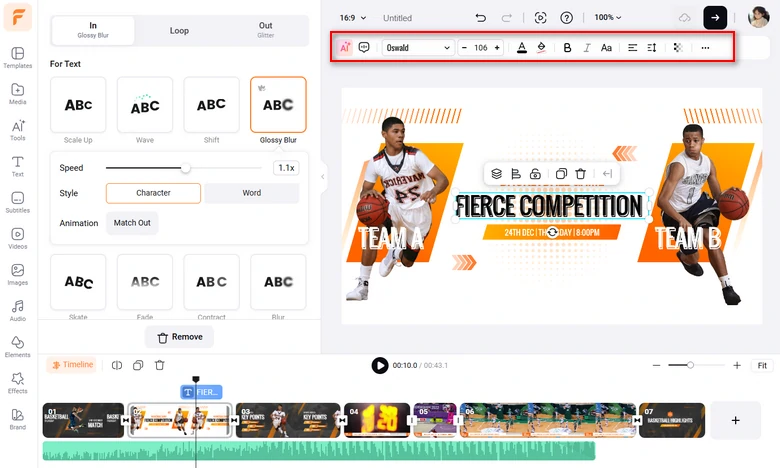
Task: Switch to the Out animation tab
Action: click(265, 30)
